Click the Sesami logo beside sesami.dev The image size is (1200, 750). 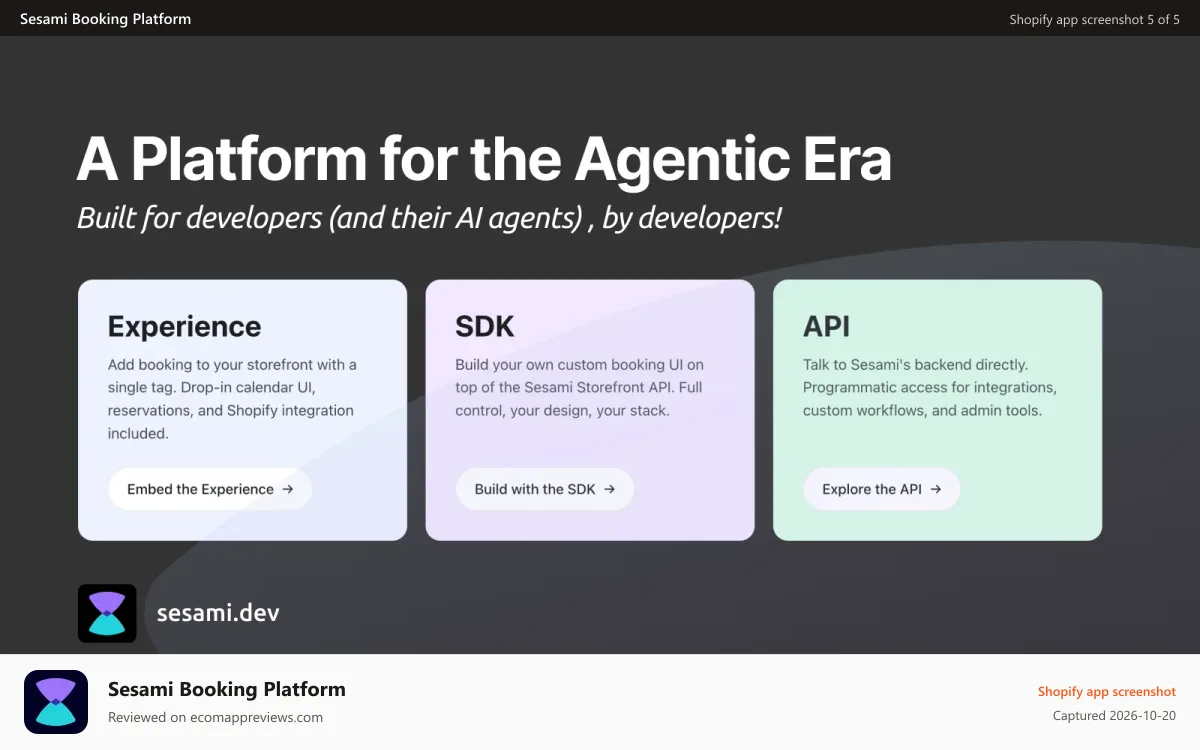(107, 613)
